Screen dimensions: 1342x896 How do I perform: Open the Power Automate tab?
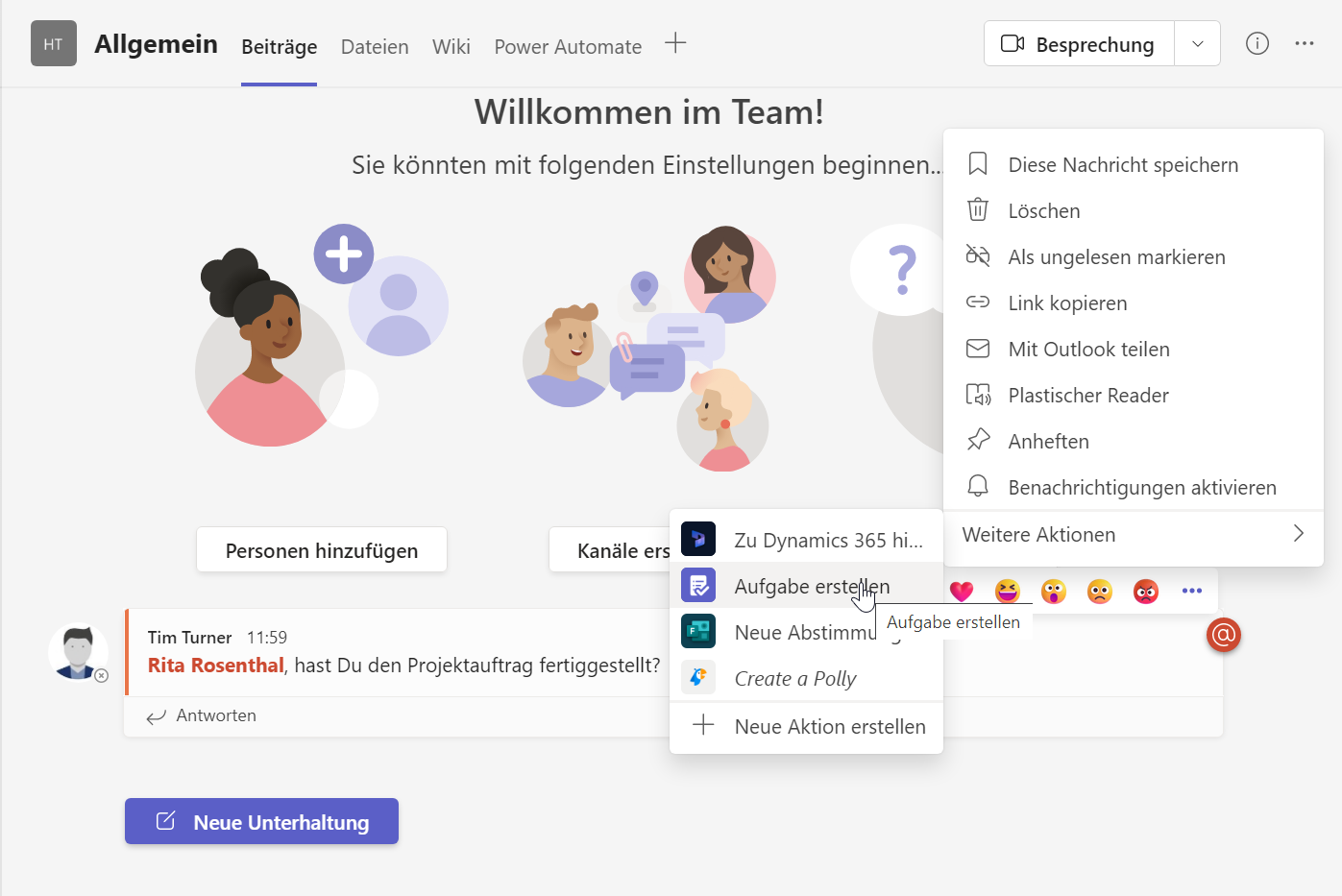coord(568,47)
